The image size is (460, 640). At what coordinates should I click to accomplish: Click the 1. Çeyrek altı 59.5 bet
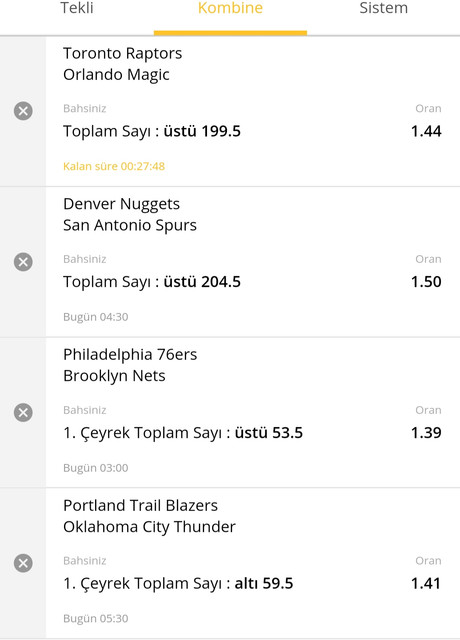tap(178, 584)
